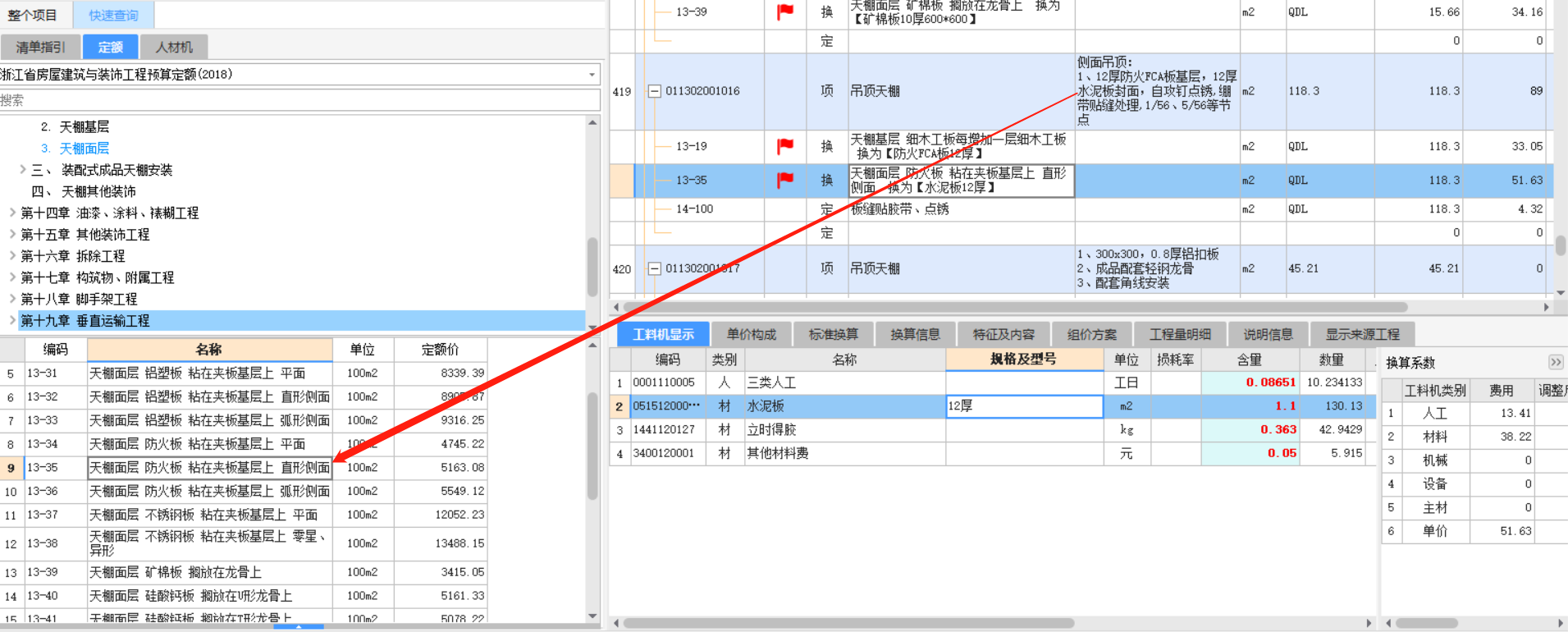Select the 人材机 tab
Screen dimensions: 1568x632
tap(174, 47)
